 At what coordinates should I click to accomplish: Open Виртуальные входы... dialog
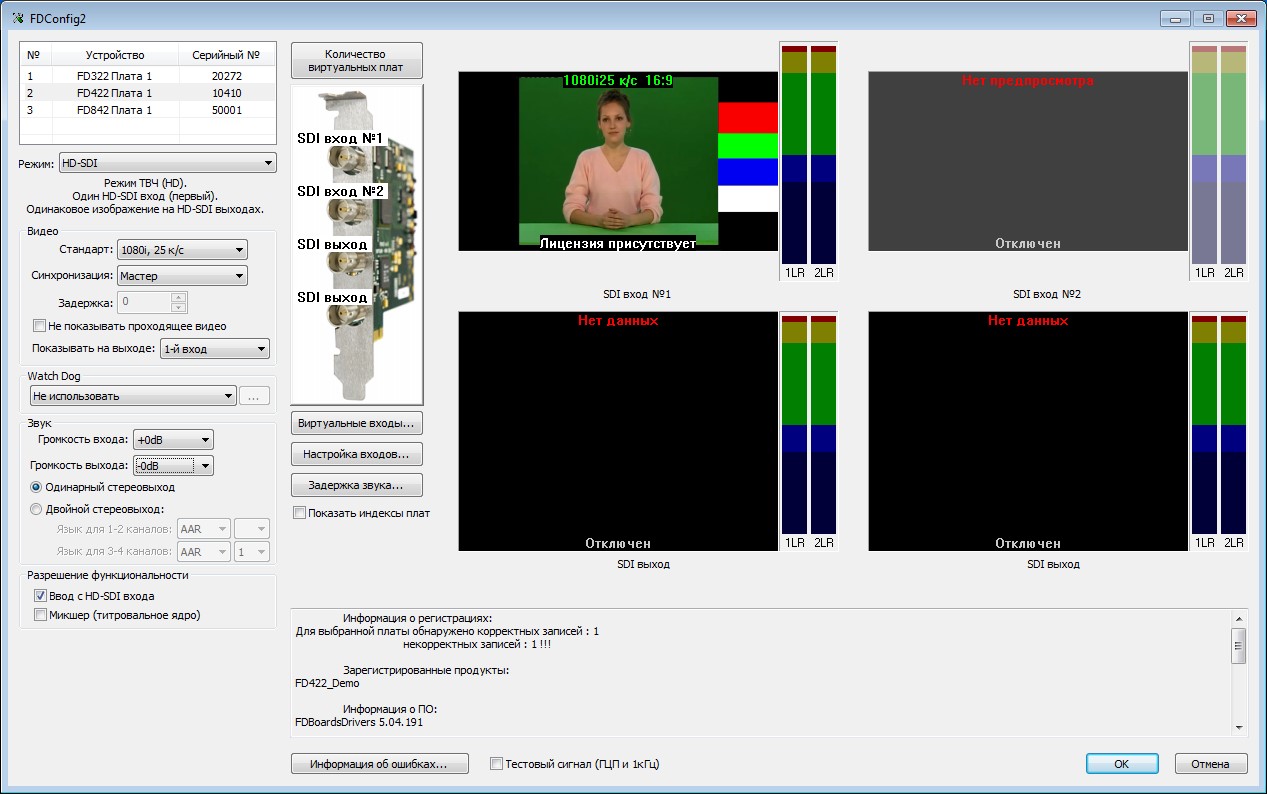357,423
